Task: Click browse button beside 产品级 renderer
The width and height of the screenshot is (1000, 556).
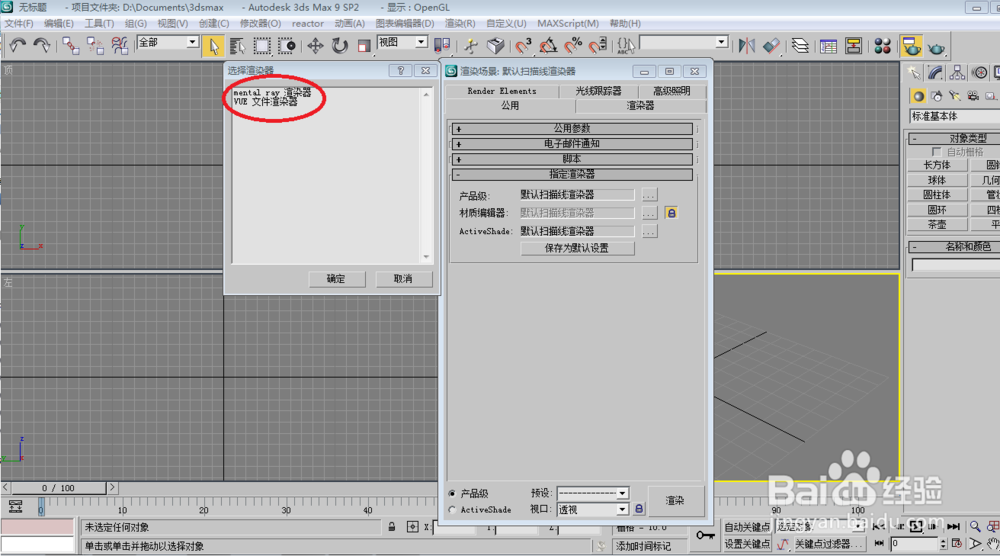Action: coord(649,195)
